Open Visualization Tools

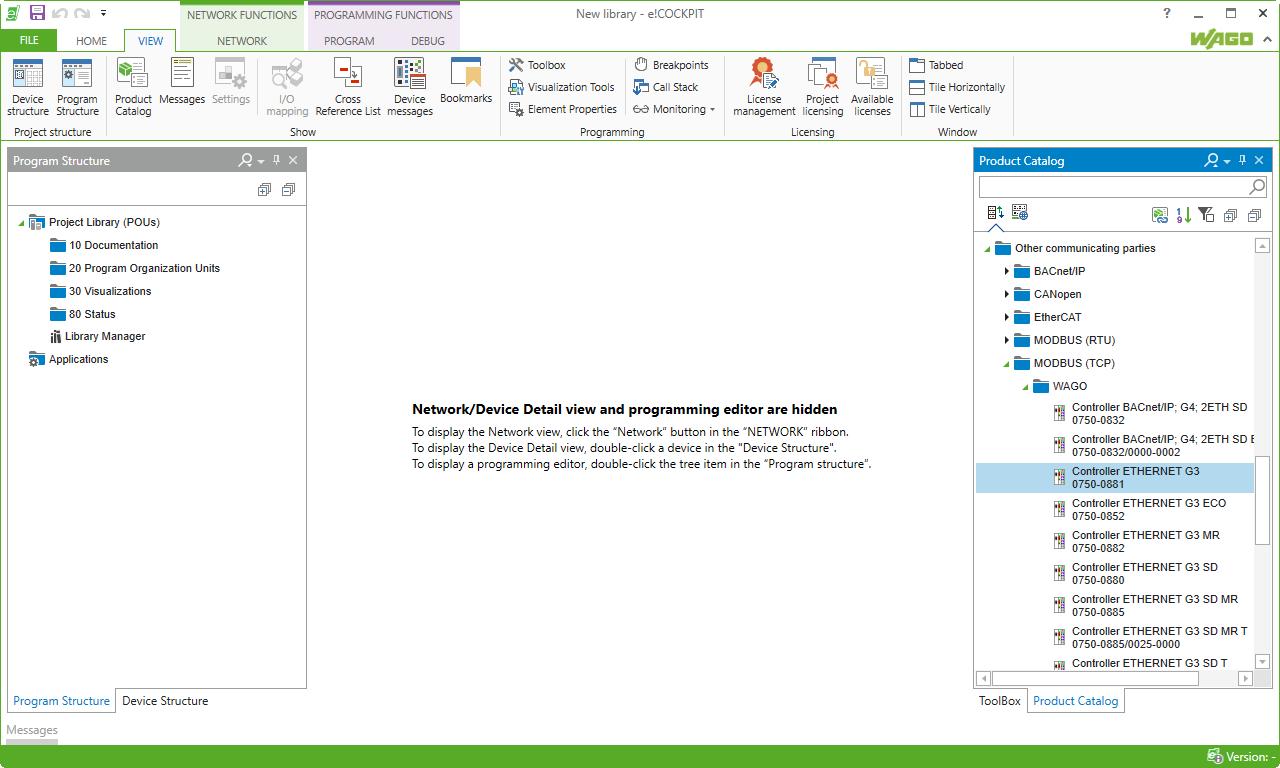point(561,87)
